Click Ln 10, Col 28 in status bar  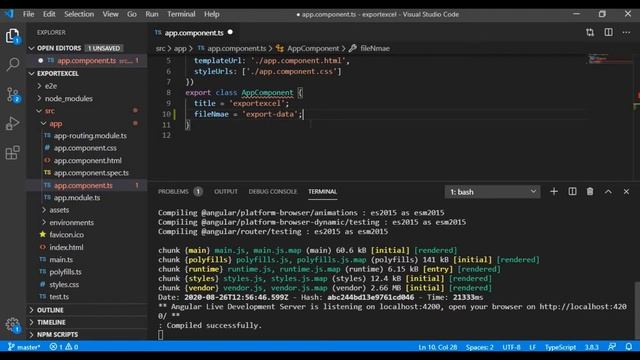point(438,347)
